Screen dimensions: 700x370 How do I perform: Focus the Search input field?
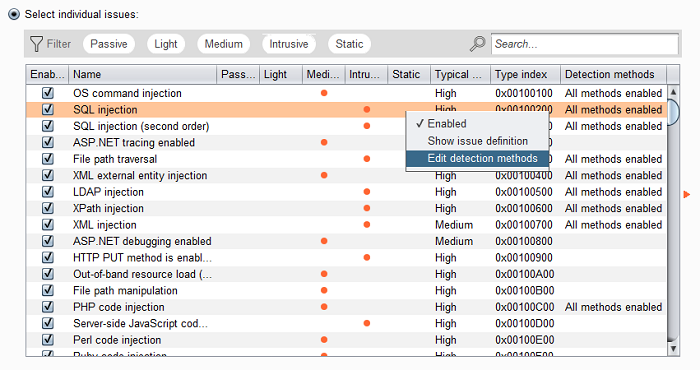click(584, 44)
